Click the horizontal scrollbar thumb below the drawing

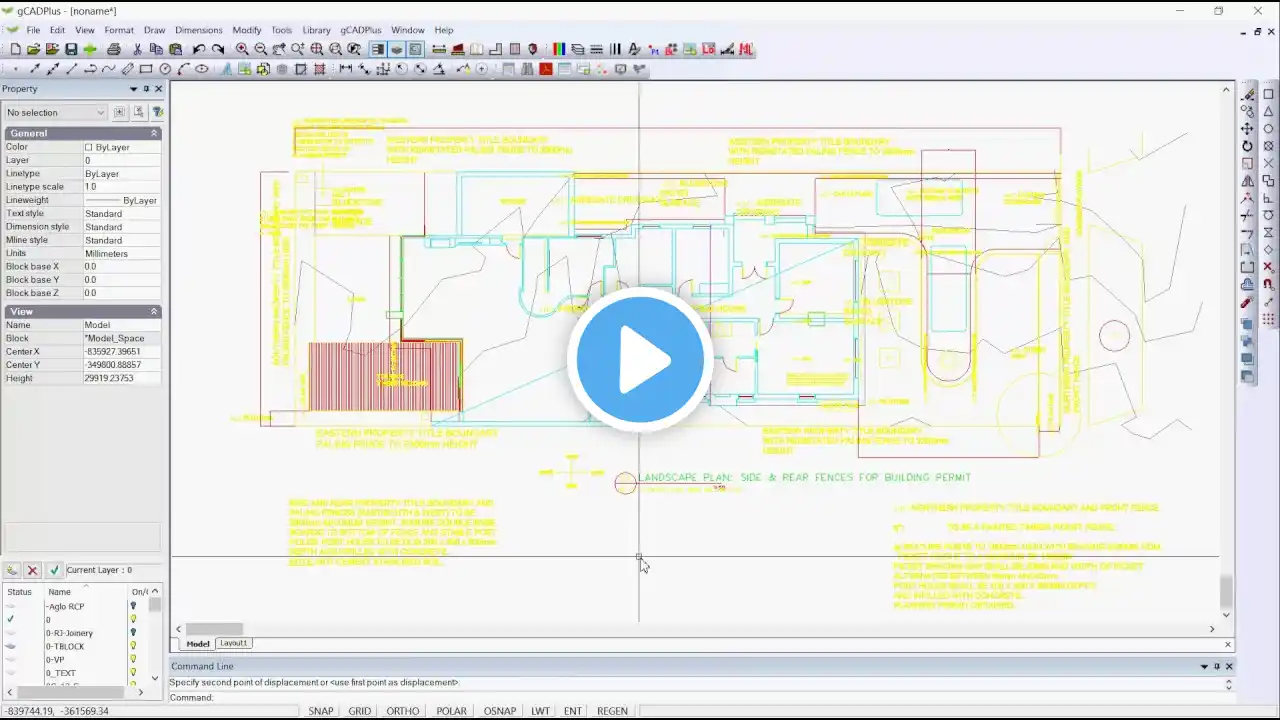(x=214, y=629)
